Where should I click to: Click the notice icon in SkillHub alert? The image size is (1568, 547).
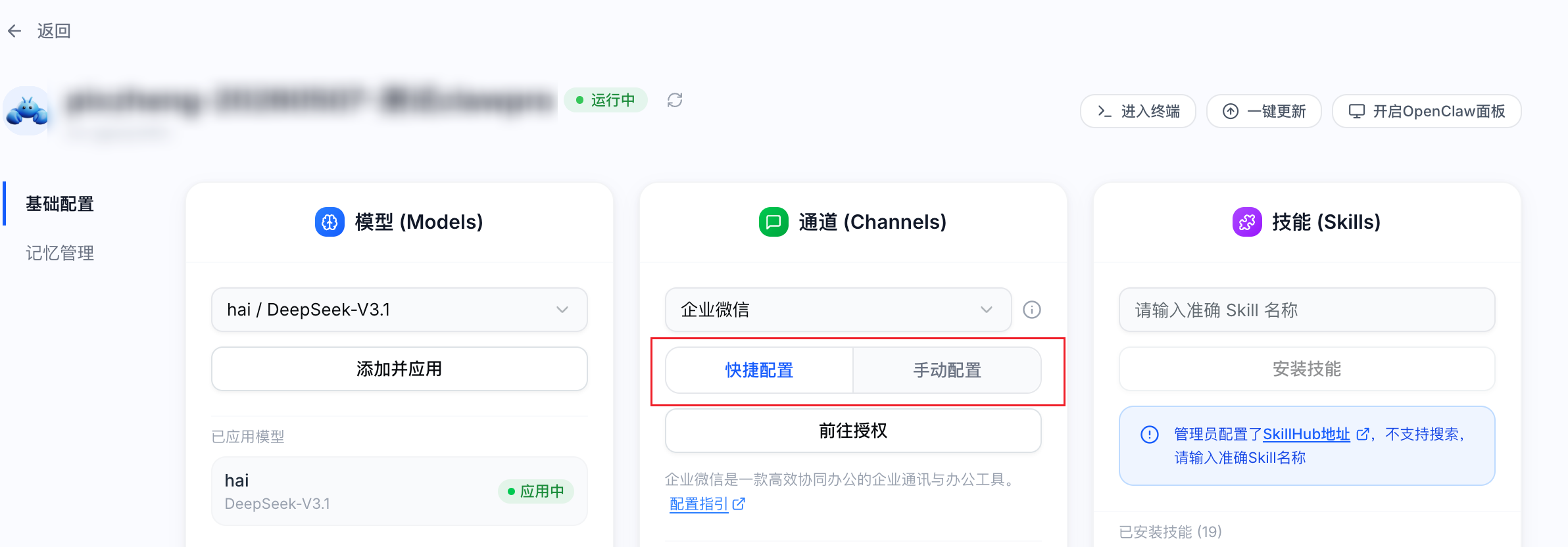tap(1150, 435)
